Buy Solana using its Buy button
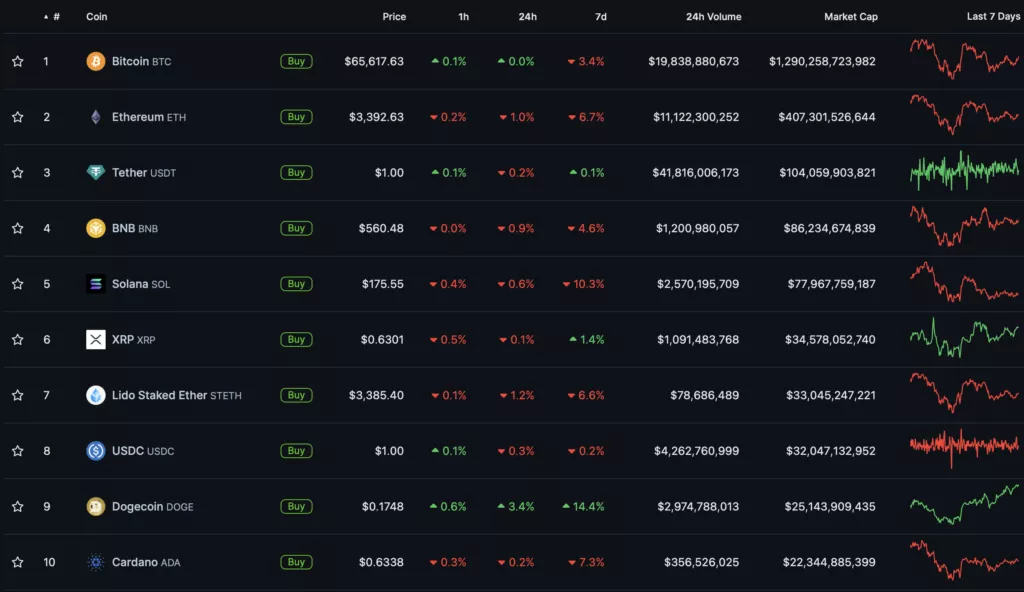The image size is (1024, 592). tap(296, 284)
